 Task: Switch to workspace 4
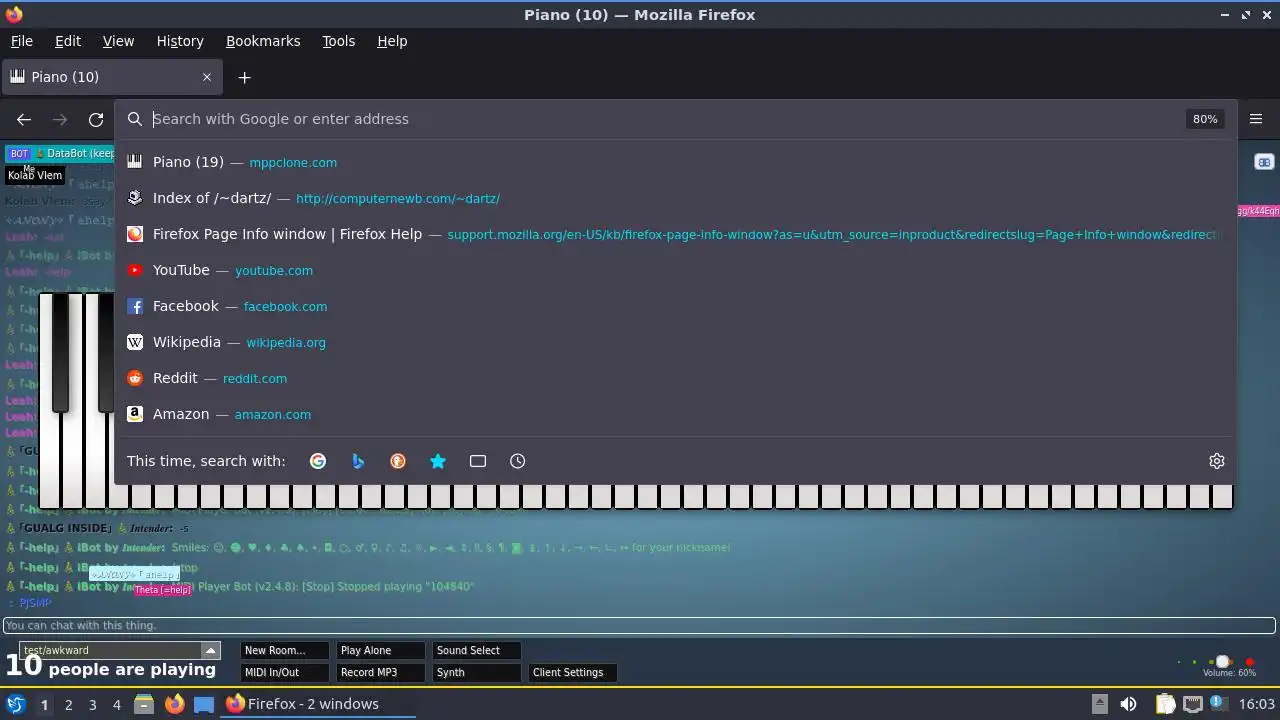pos(116,704)
